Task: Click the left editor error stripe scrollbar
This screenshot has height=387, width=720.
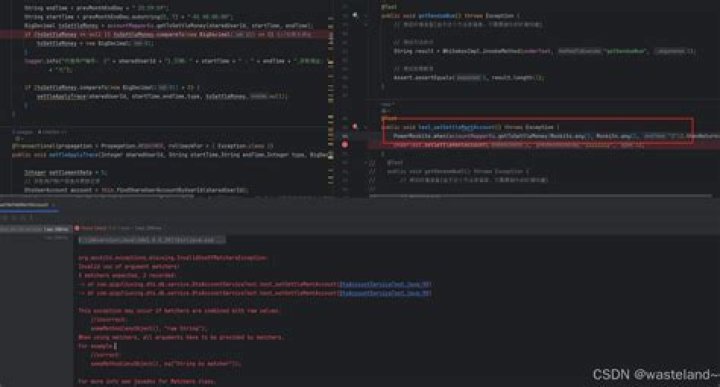Action: click(331, 99)
